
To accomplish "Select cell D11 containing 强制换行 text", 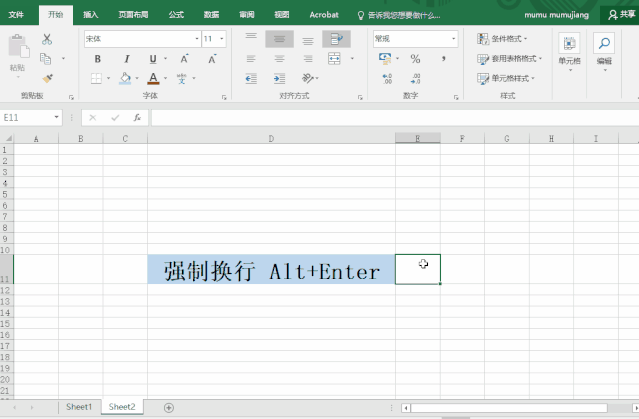I will [271, 269].
